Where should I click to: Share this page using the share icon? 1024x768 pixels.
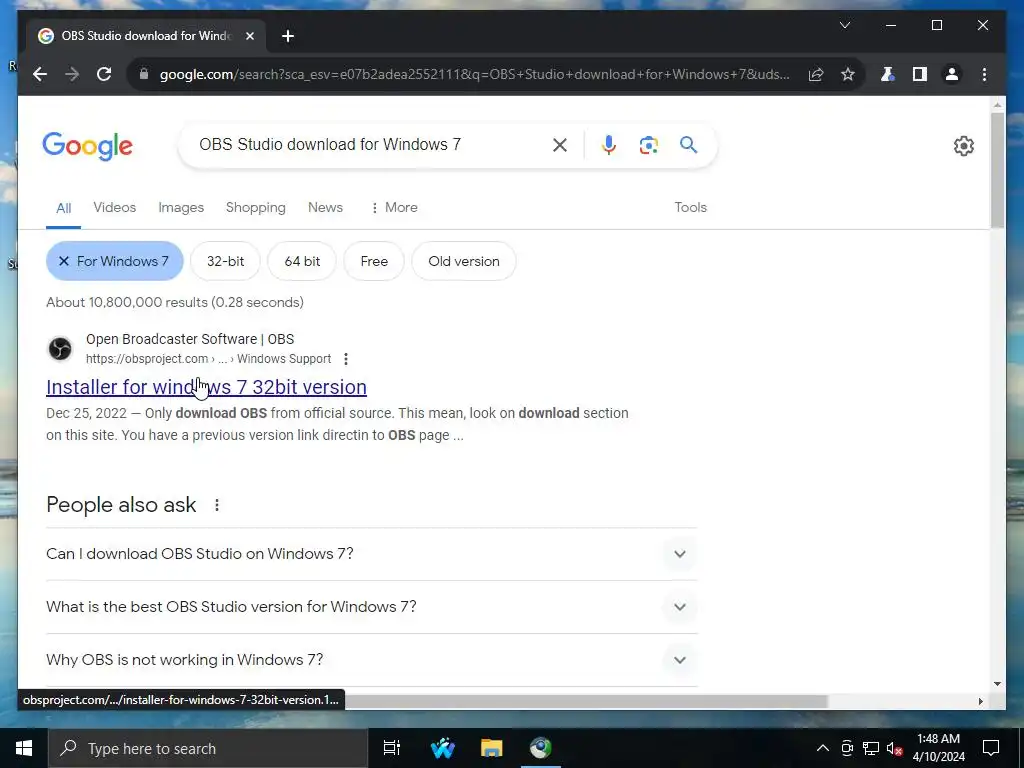[x=816, y=74]
